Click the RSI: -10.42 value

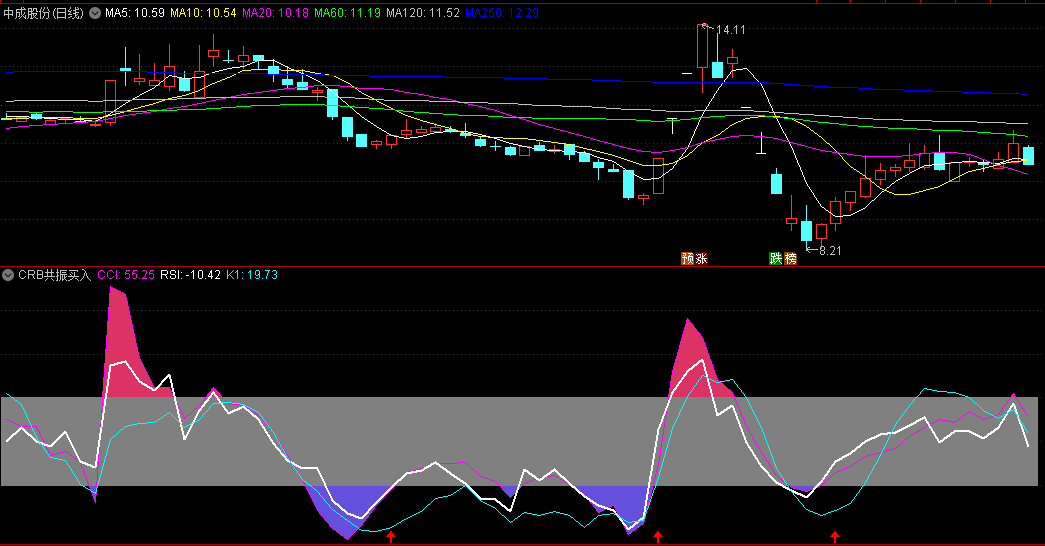click(x=190, y=275)
